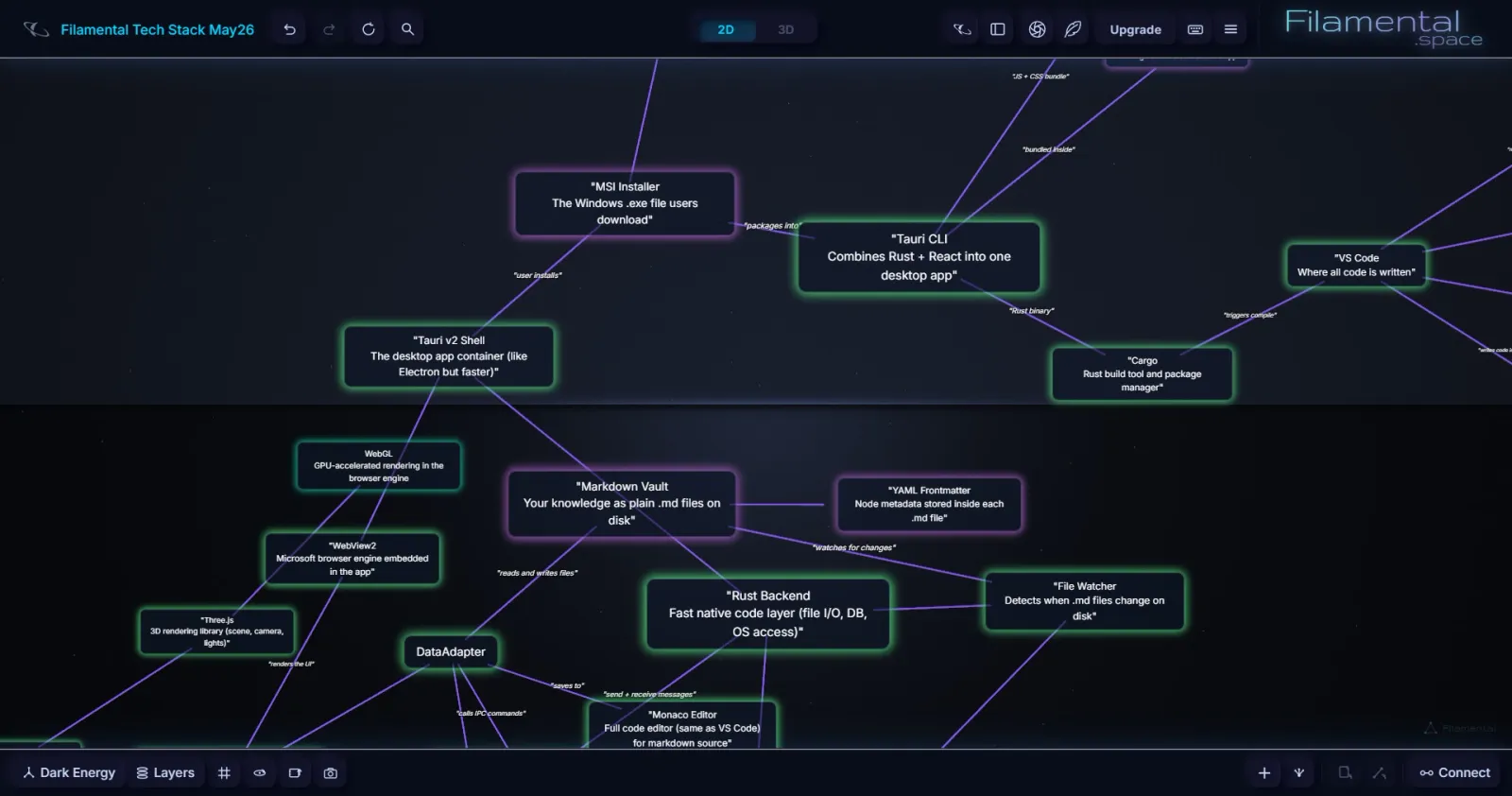Click the planet orbit icon in toolbar
Viewport: 1512px width, 796px height.
[x=962, y=29]
